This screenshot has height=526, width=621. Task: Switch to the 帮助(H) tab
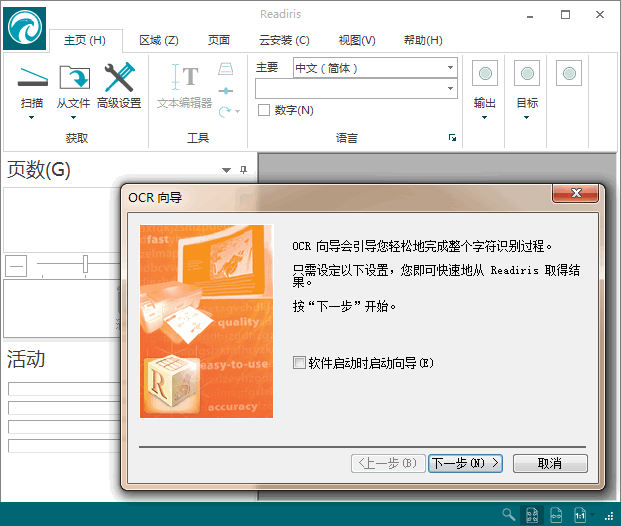tap(423, 40)
